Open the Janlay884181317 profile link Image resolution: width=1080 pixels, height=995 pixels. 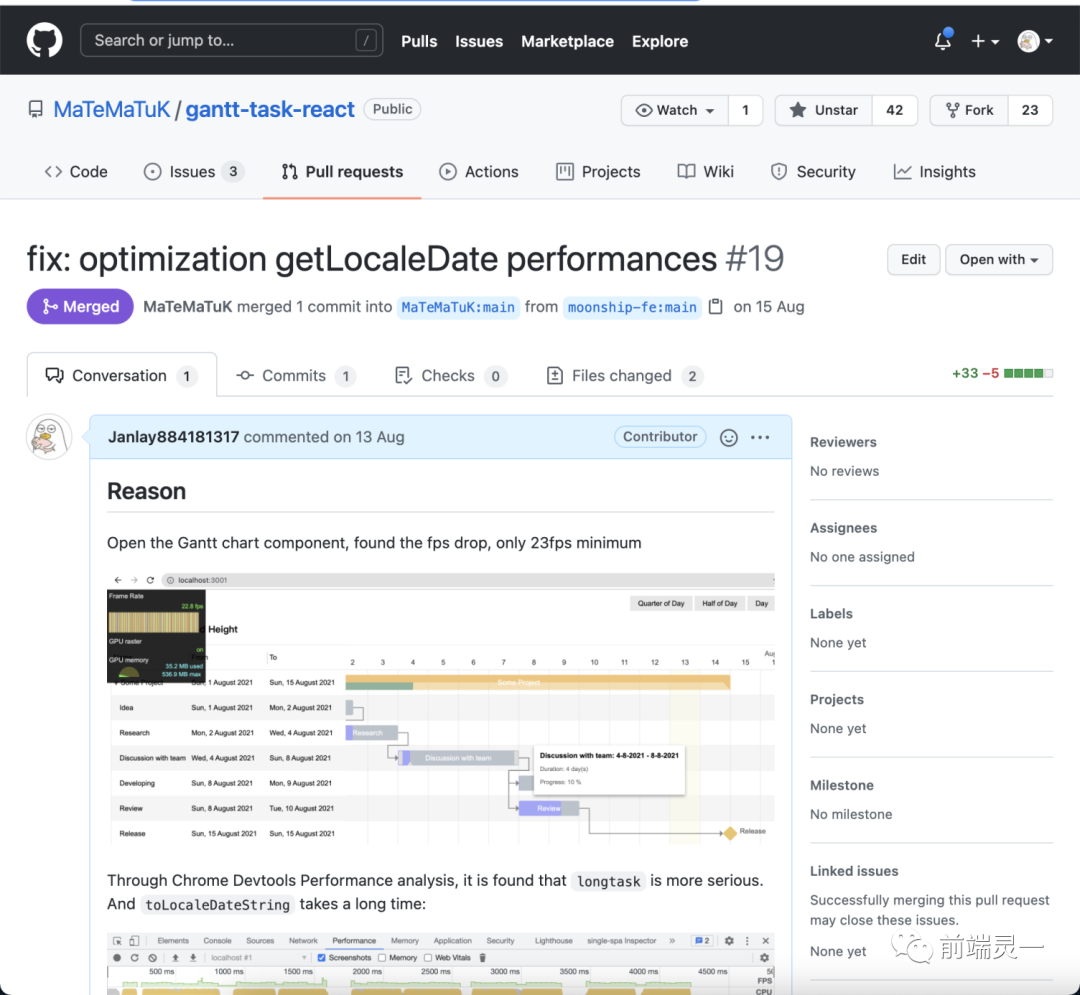tap(174, 437)
